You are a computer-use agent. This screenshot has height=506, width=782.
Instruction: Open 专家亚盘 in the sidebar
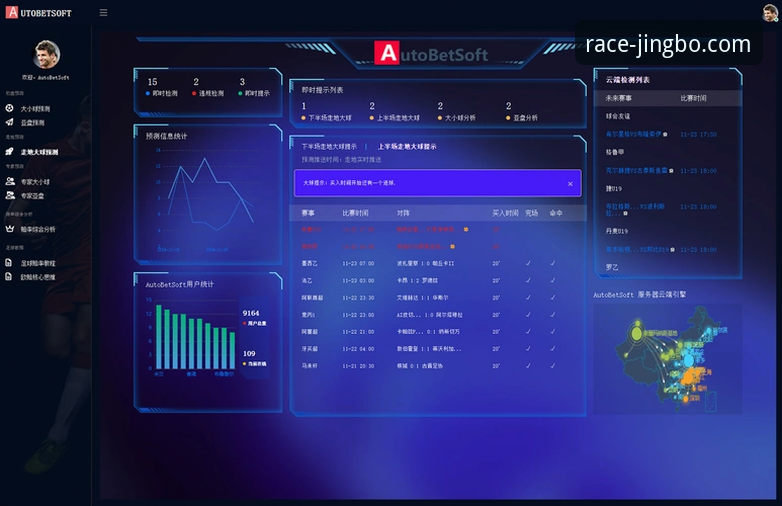tap(32, 196)
